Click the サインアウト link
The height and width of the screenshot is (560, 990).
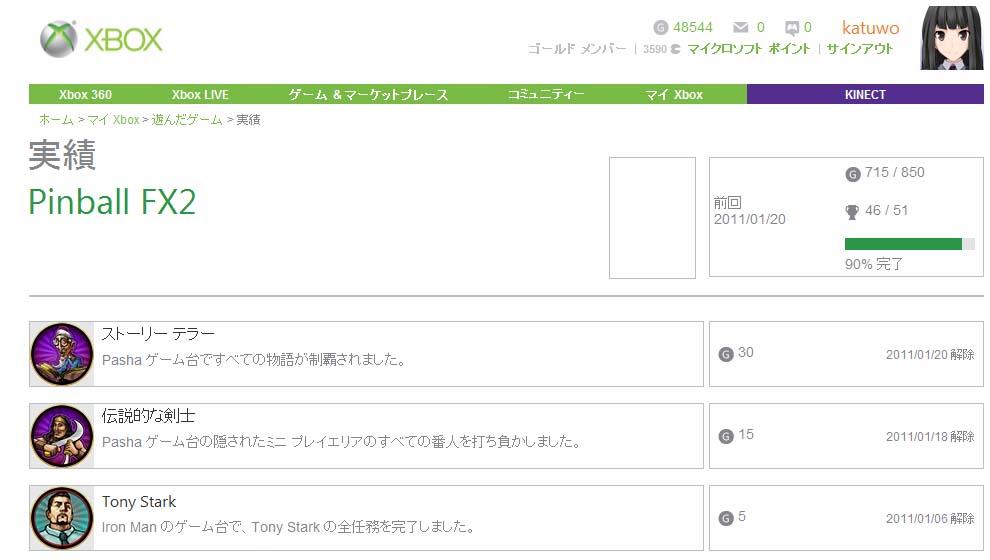point(860,49)
